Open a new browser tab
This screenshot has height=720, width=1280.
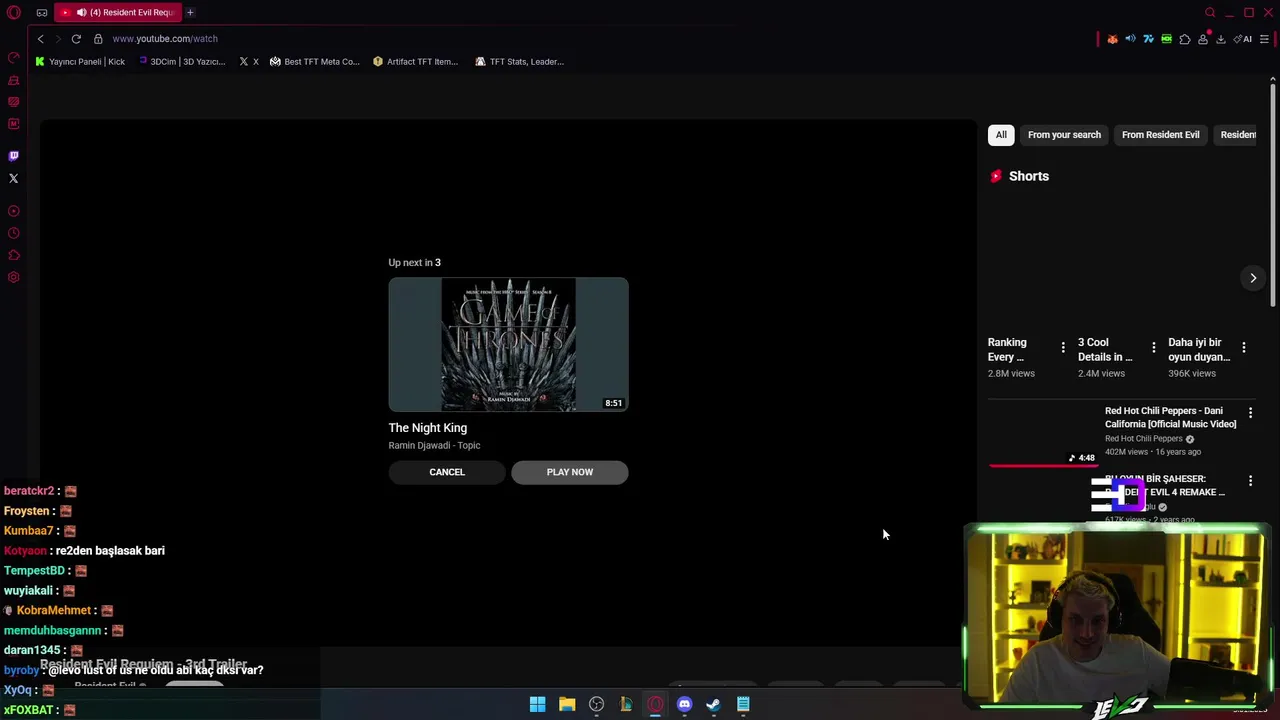pos(190,12)
